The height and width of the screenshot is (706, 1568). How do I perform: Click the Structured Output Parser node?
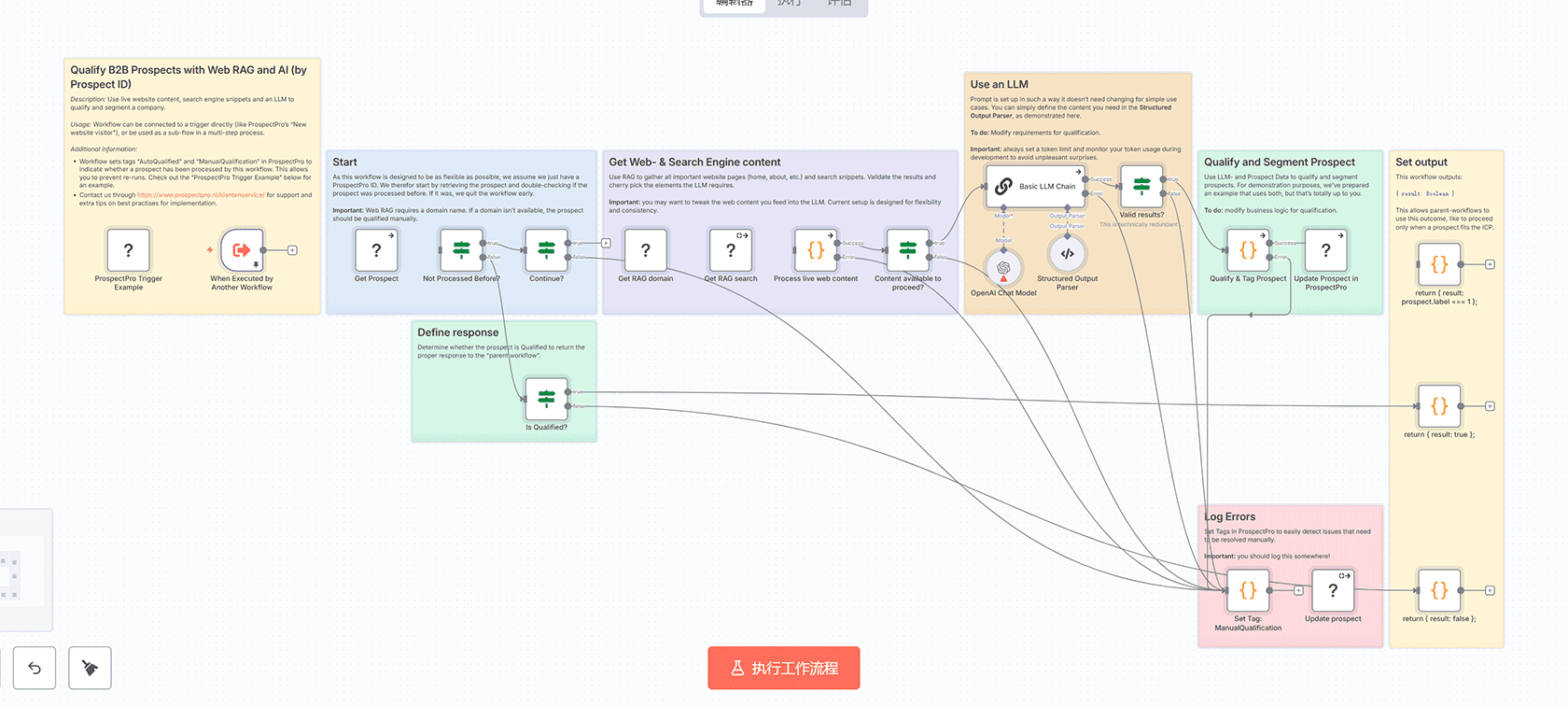coord(1067,253)
